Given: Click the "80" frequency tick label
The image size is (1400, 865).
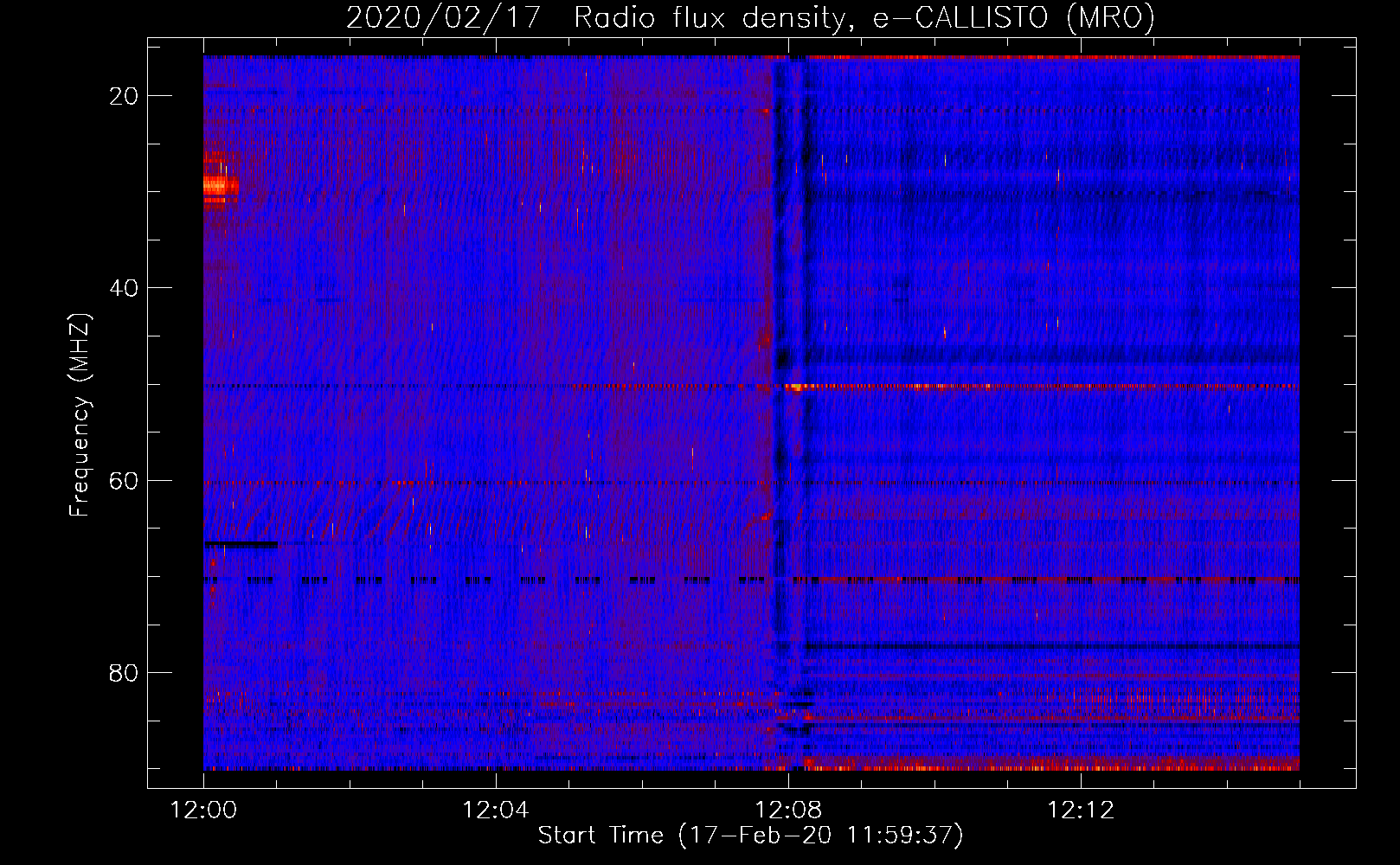Looking at the screenshot, I should coord(125,672).
